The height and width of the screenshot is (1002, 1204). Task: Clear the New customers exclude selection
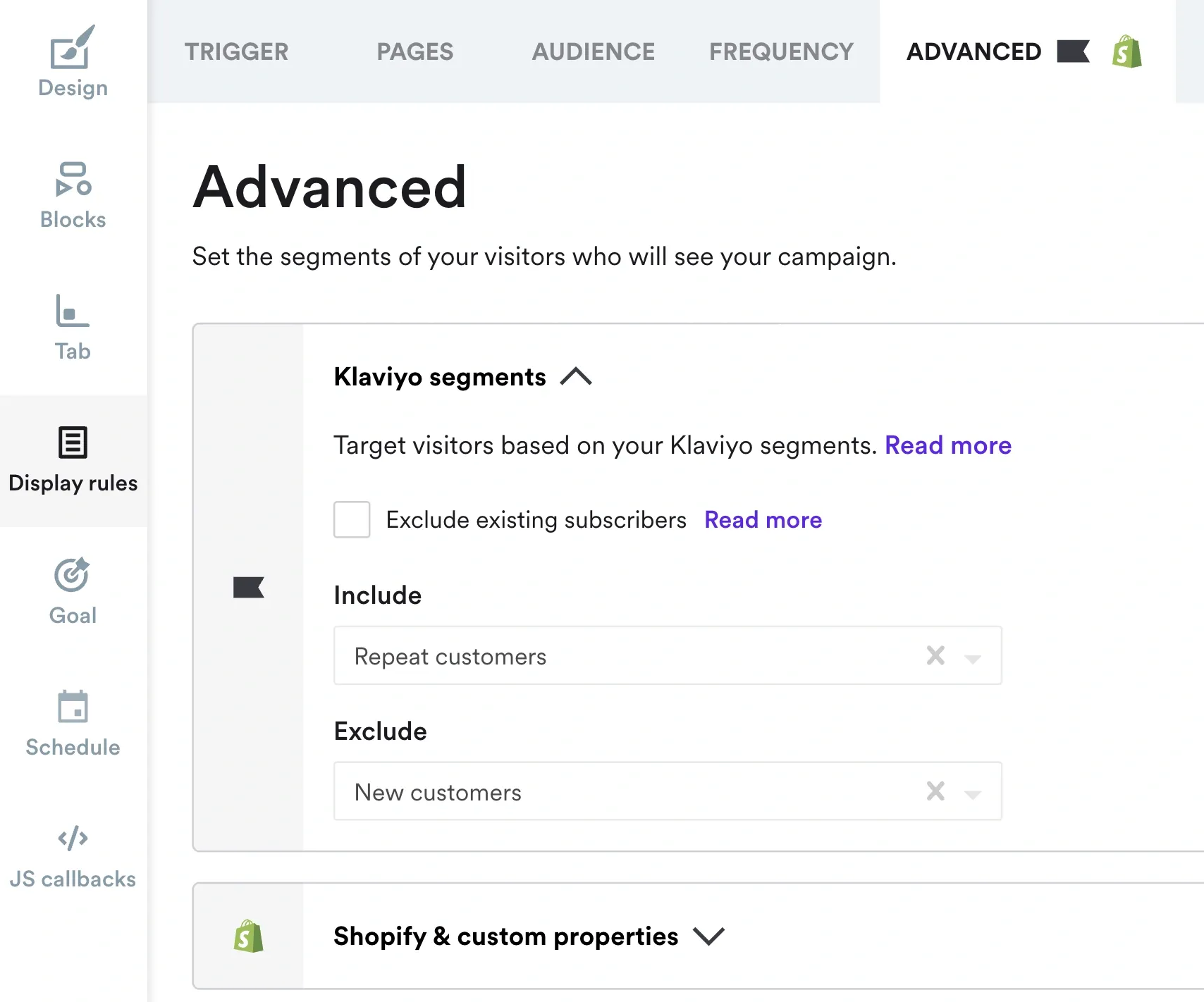935,791
